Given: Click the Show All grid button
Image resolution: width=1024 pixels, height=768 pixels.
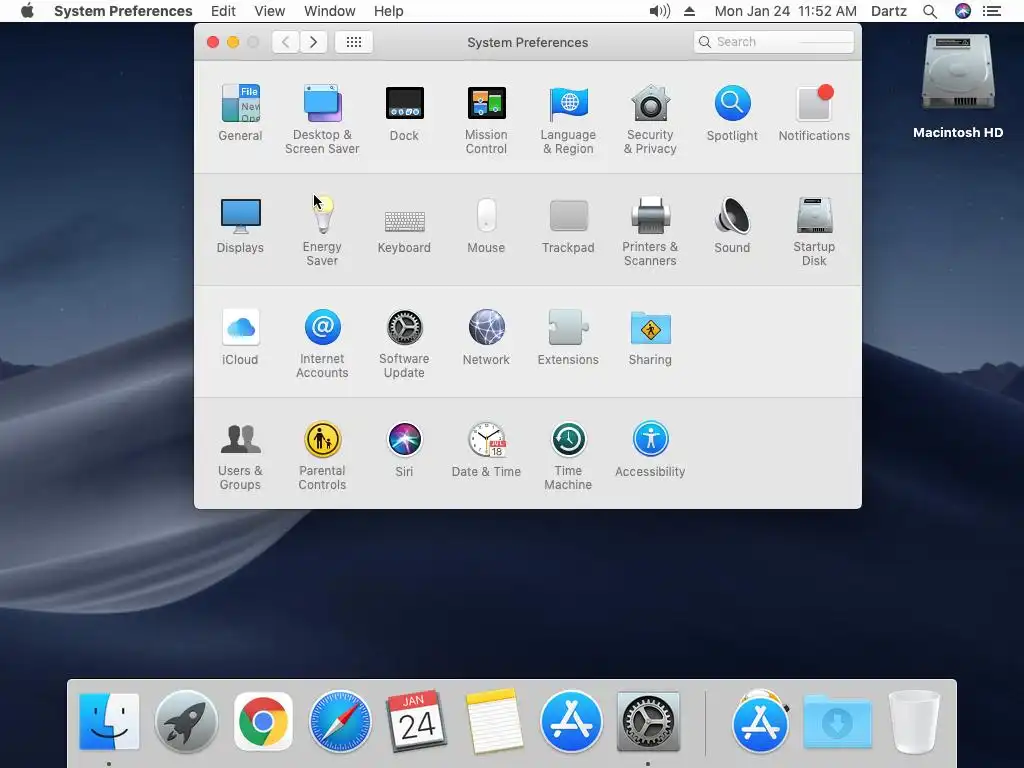Looking at the screenshot, I should pos(353,42).
